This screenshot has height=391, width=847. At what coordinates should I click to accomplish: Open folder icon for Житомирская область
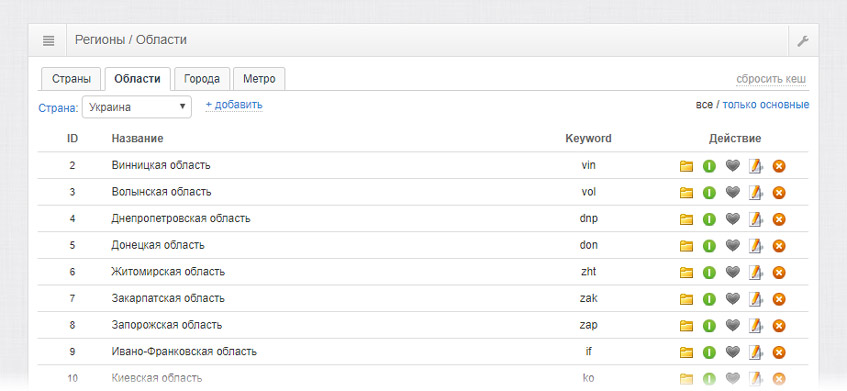coord(686,273)
